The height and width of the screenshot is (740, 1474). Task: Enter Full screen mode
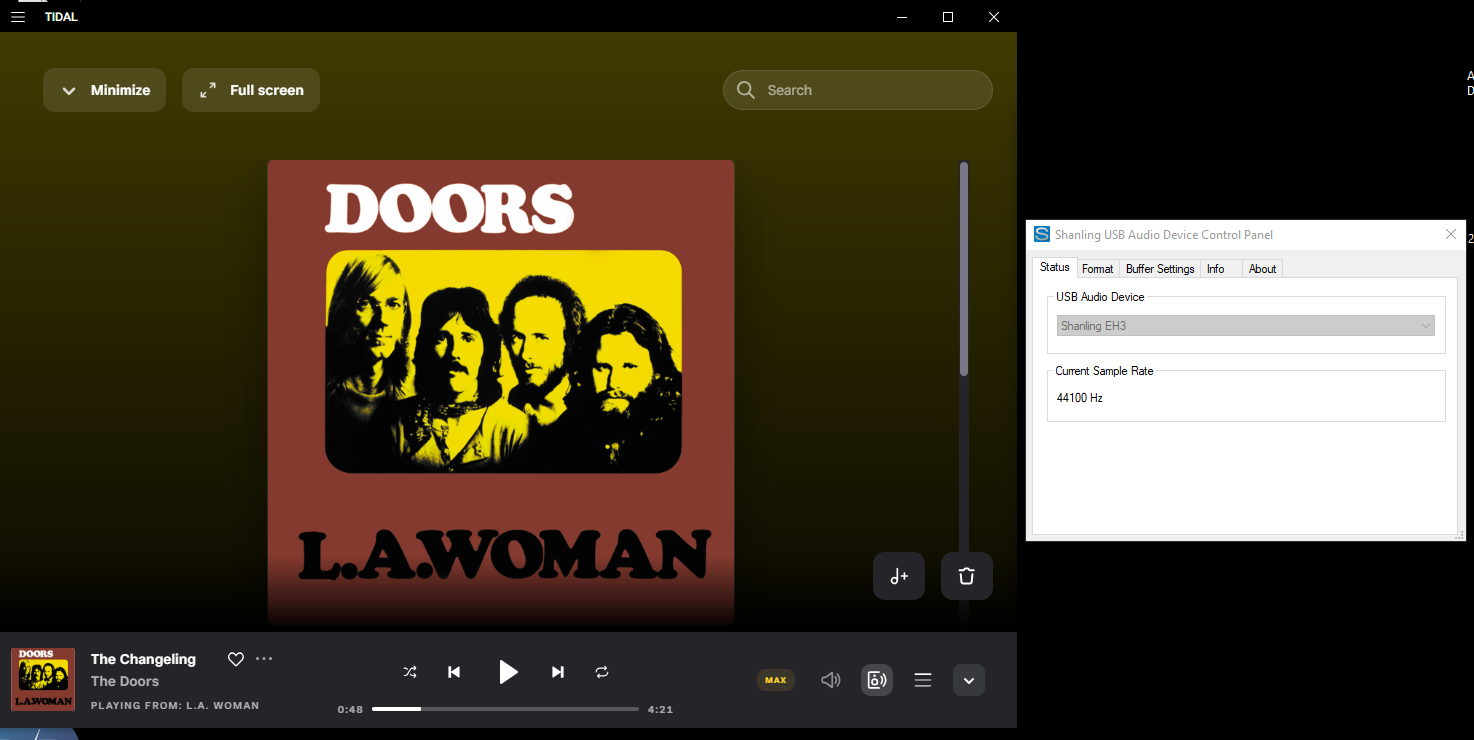coord(250,89)
